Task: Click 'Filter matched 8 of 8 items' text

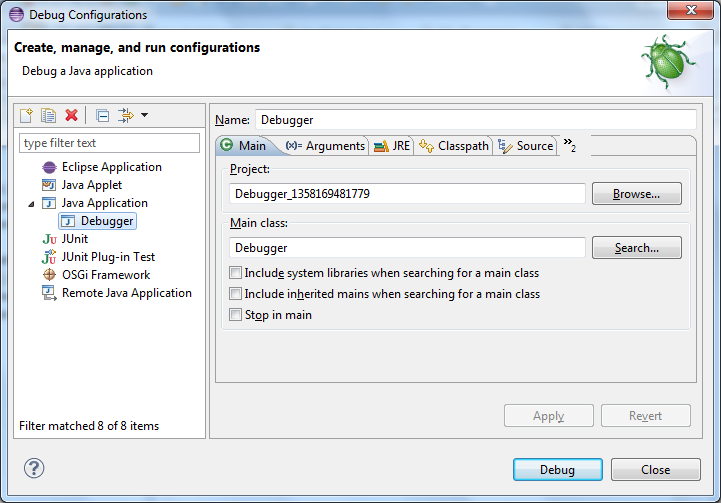Action: click(89, 426)
